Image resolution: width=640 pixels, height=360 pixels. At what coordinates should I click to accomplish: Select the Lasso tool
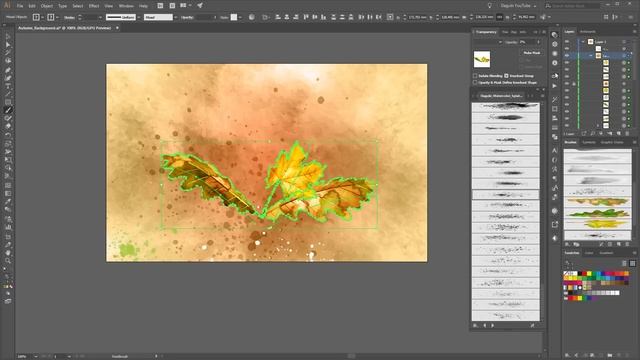(8, 60)
